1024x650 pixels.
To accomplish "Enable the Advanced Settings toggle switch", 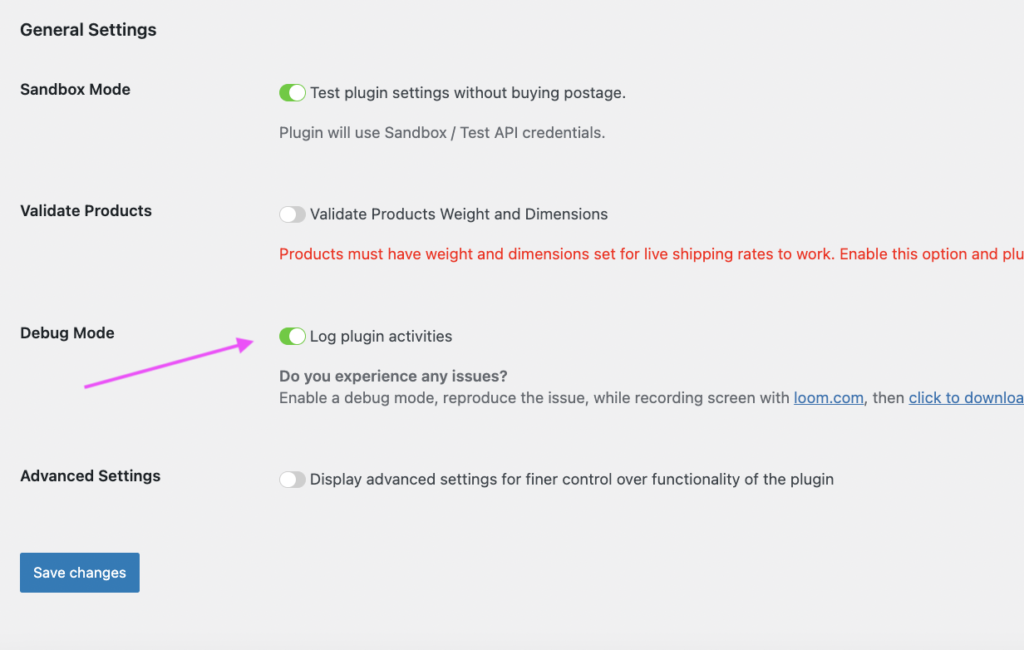I will (292, 479).
